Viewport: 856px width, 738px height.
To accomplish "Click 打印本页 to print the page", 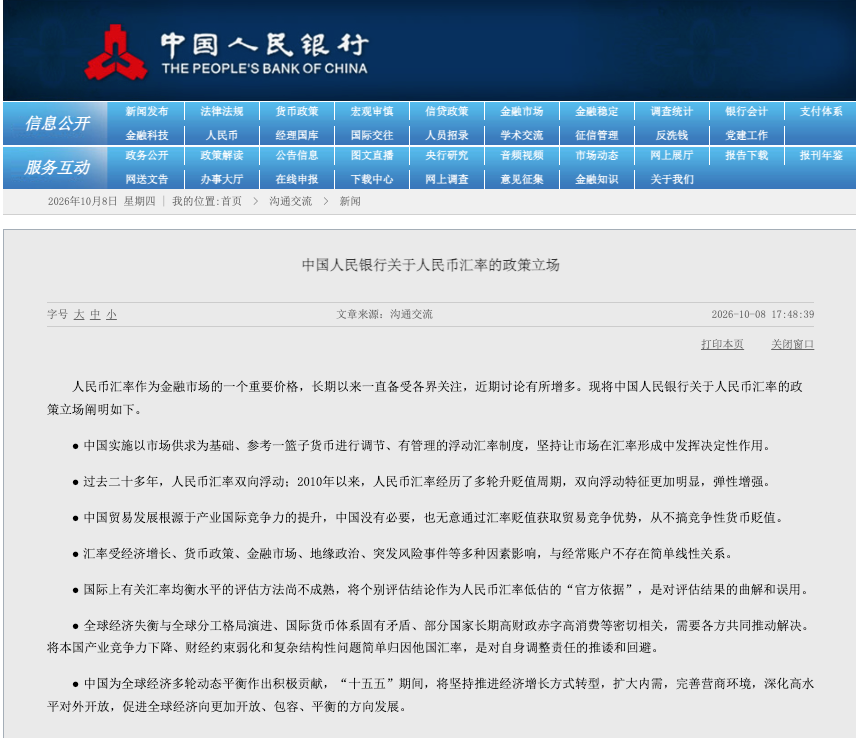I will (722, 344).
